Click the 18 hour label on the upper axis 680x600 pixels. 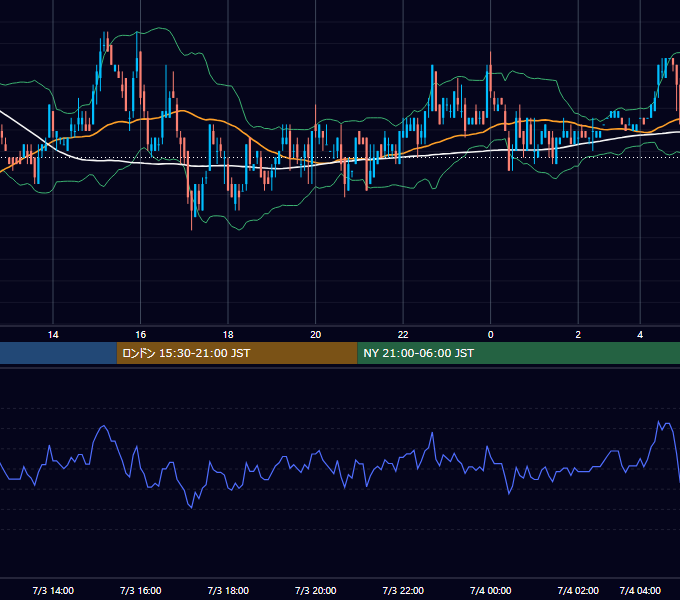pyautogui.click(x=228, y=335)
